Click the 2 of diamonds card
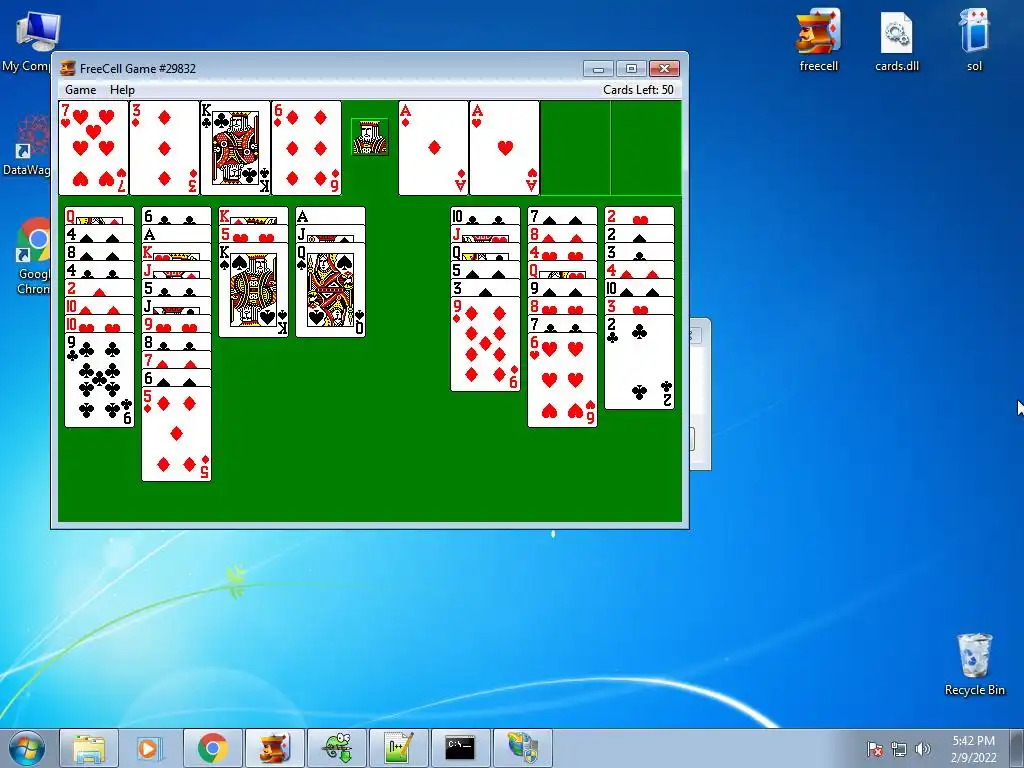 coord(99,288)
